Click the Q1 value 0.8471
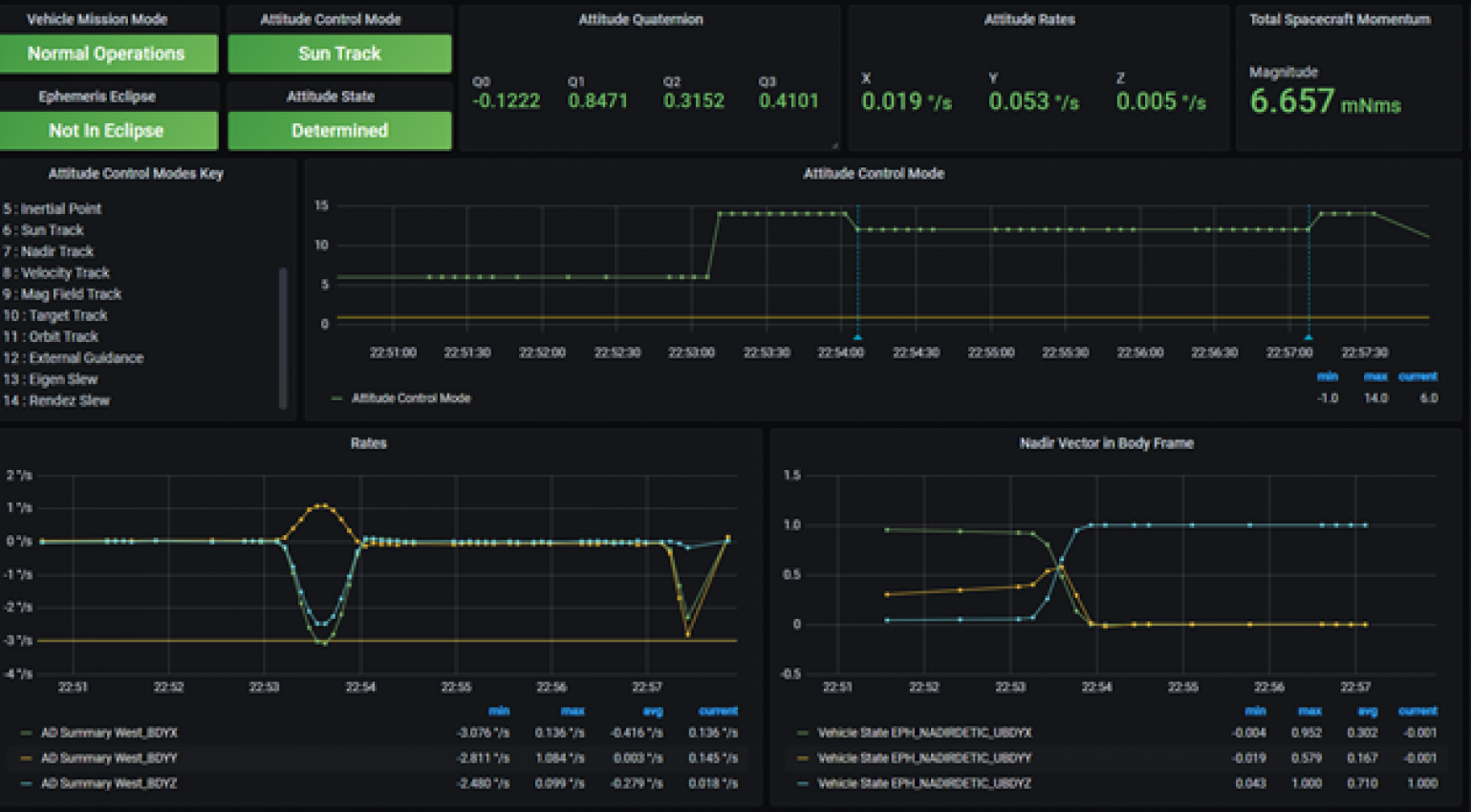 coord(597,101)
